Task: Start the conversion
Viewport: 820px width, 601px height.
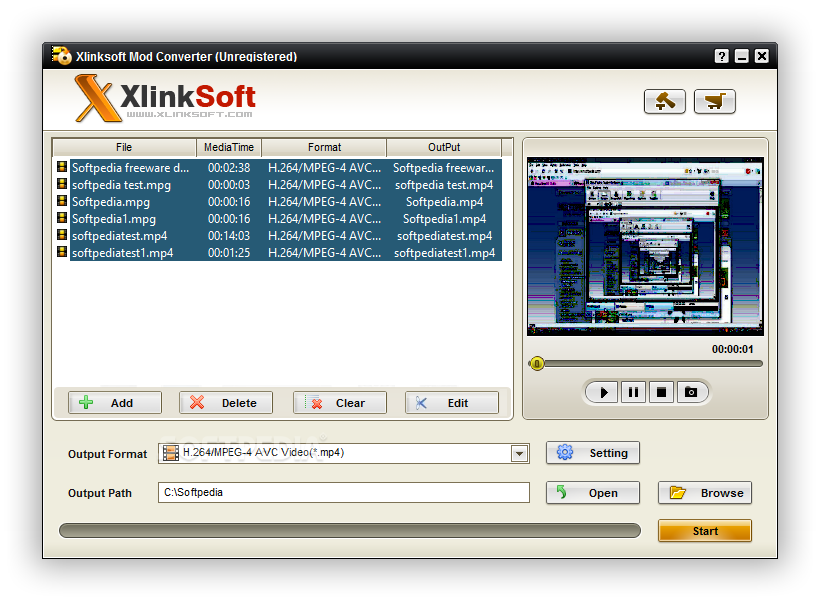Action: (704, 531)
